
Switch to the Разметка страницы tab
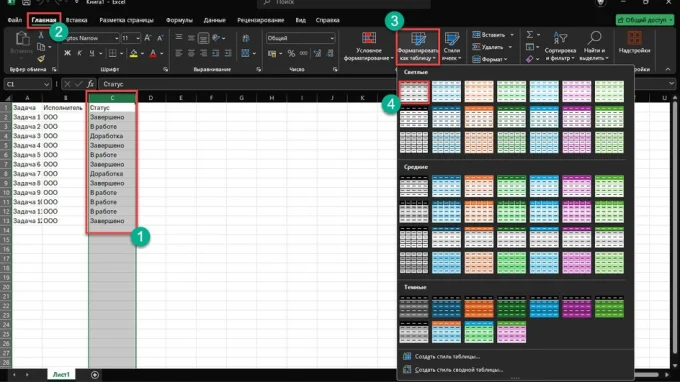coord(126,20)
